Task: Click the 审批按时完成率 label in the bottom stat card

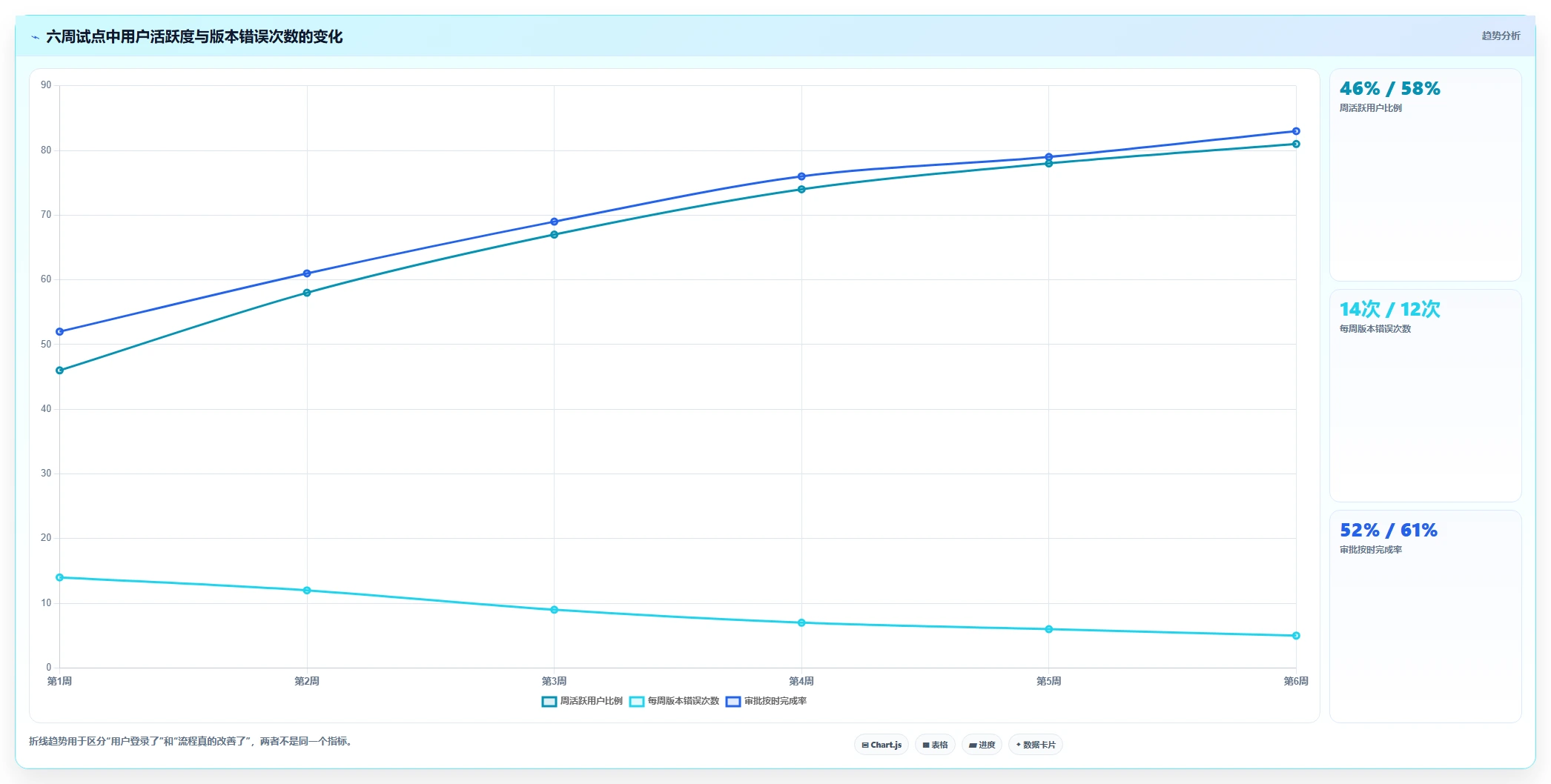Action: point(1370,550)
